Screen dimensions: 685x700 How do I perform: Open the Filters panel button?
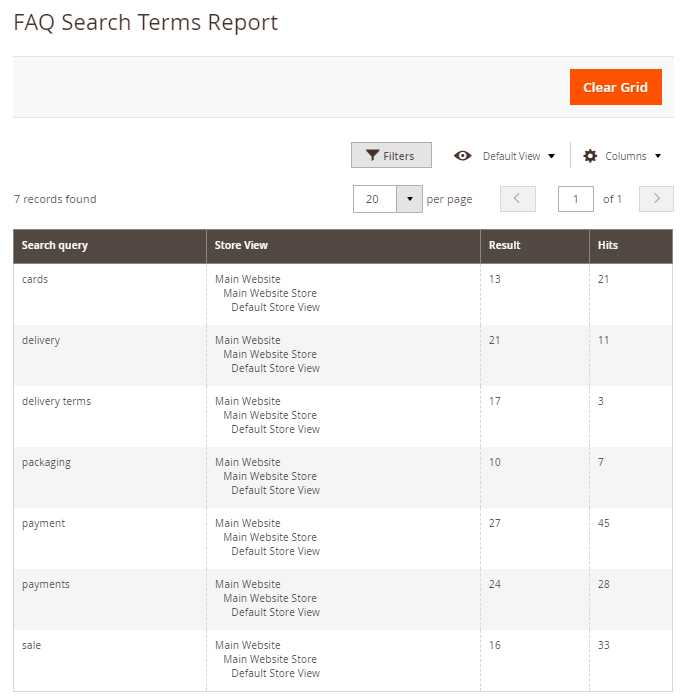point(391,155)
